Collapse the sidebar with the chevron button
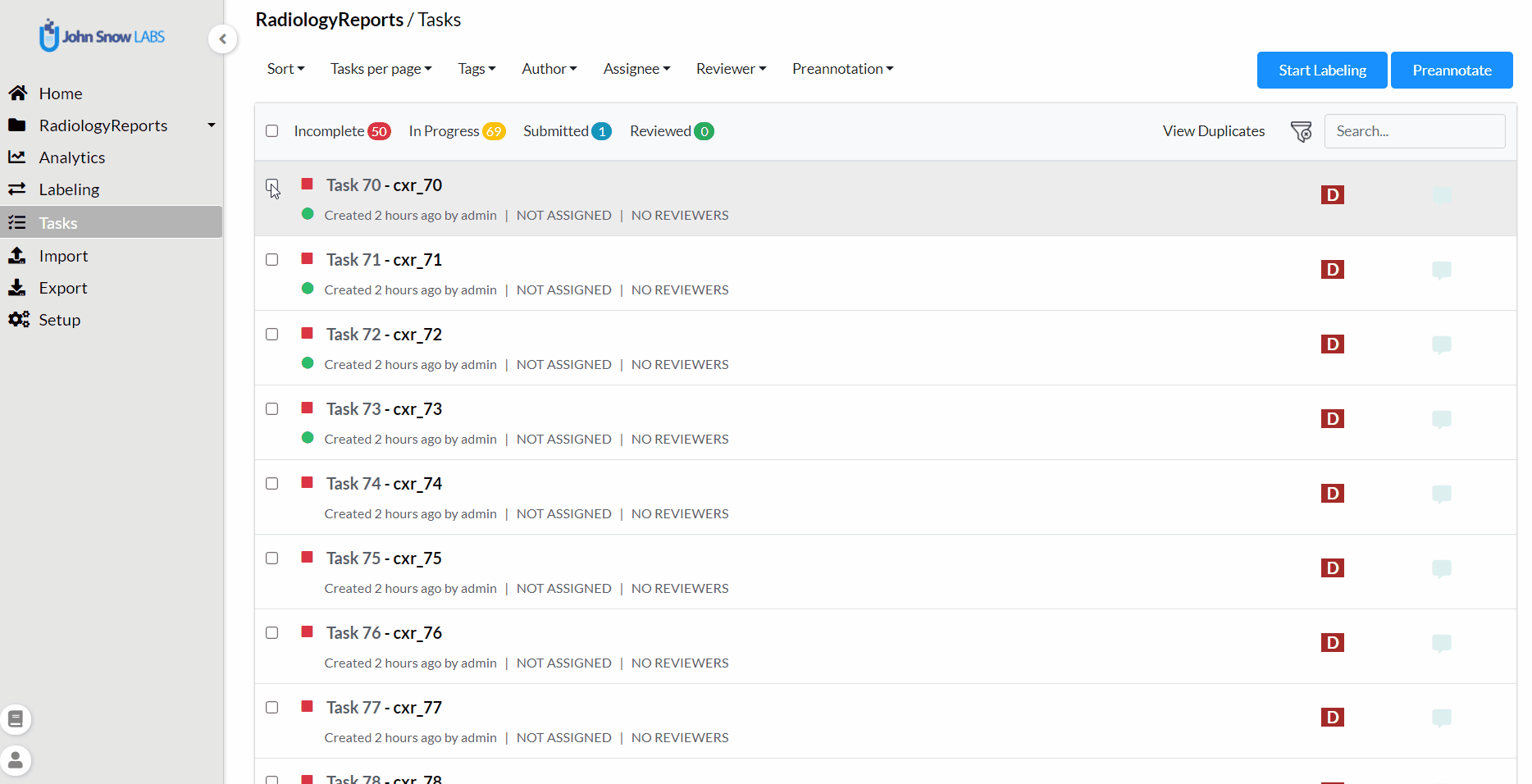The width and height of the screenshot is (1532, 784). pos(222,39)
